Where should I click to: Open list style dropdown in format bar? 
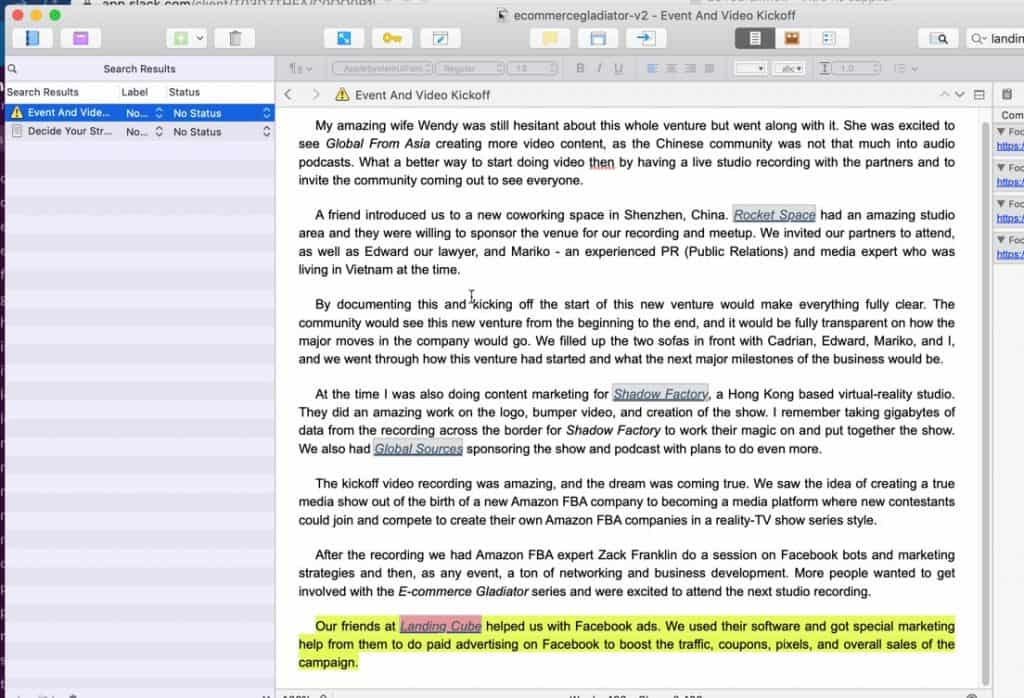(905, 68)
